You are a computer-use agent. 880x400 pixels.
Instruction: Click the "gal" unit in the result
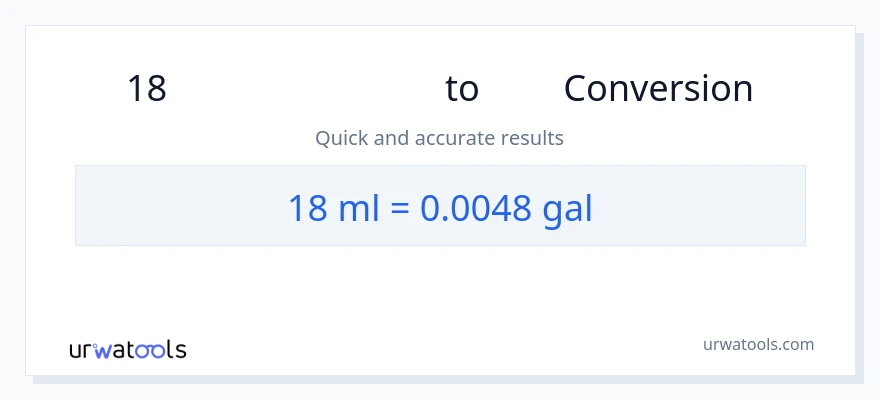click(568, 208)
